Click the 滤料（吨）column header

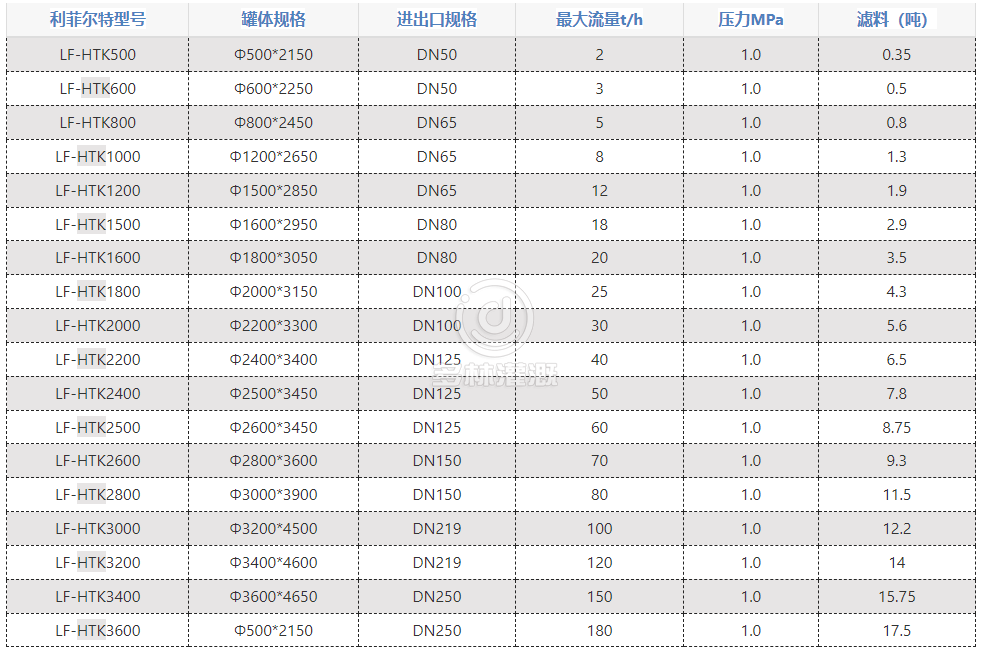click(x=896, y=20)
